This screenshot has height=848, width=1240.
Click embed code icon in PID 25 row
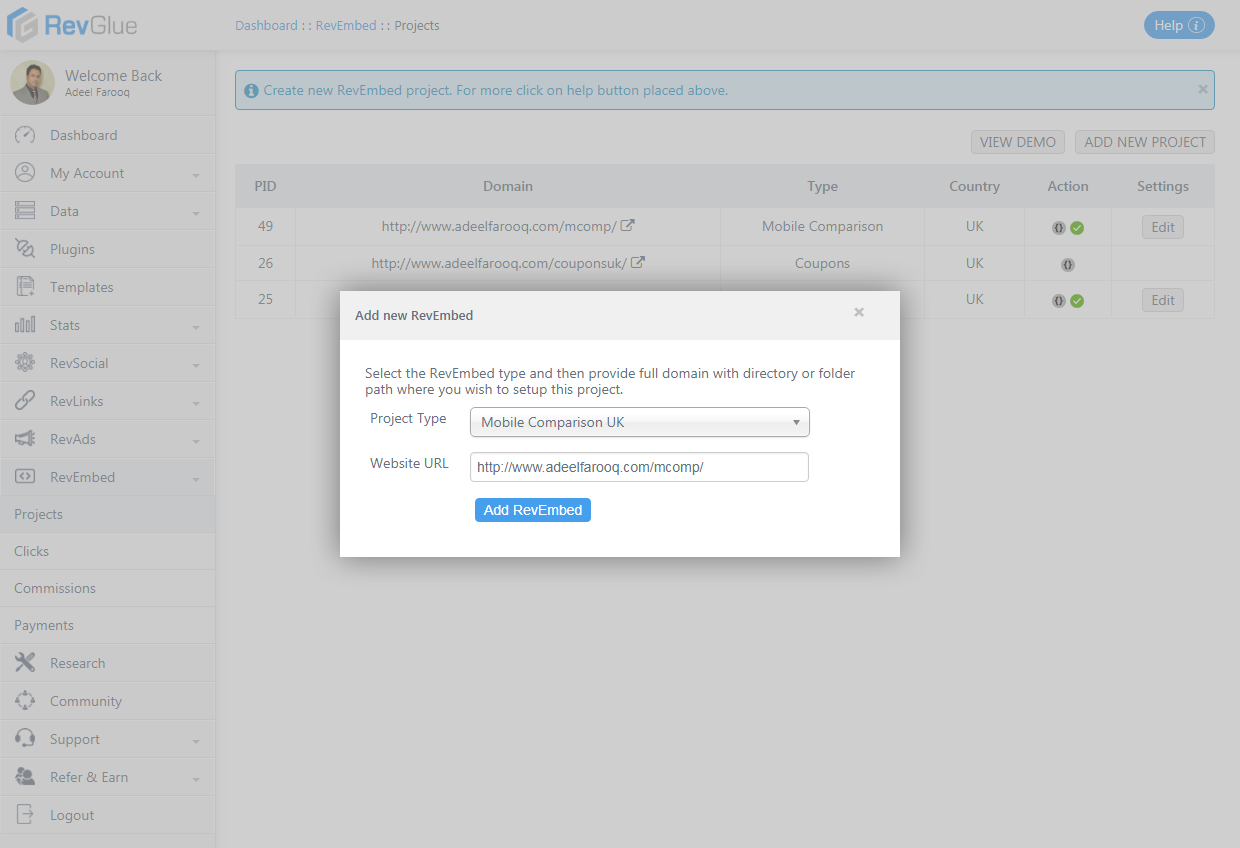(1059, 301)
